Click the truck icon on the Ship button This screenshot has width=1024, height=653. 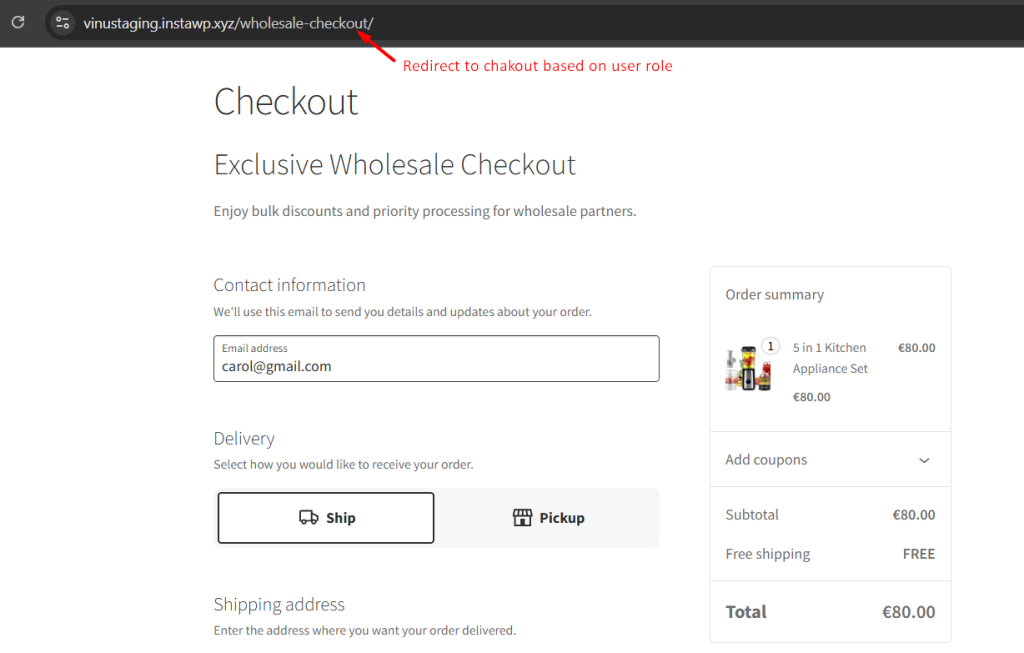(x=308, y=517)
